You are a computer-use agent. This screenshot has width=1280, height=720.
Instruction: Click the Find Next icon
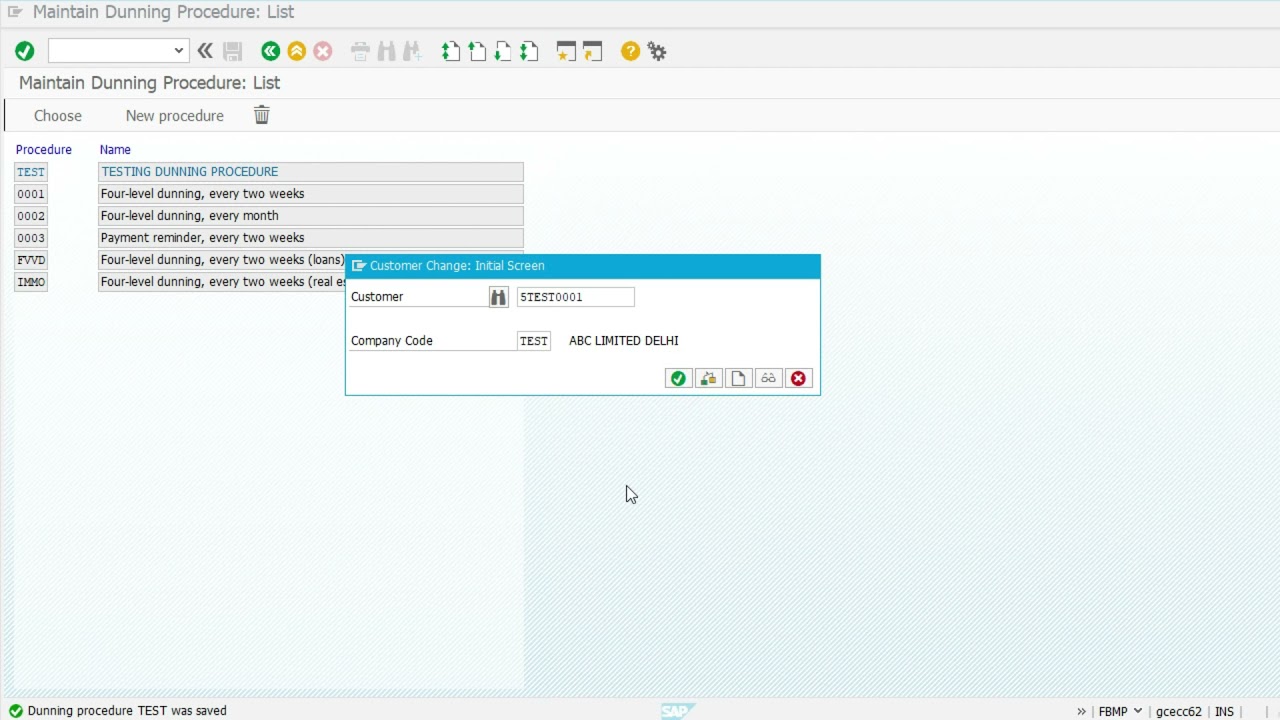pyautogui.click(x=411, y=51)
